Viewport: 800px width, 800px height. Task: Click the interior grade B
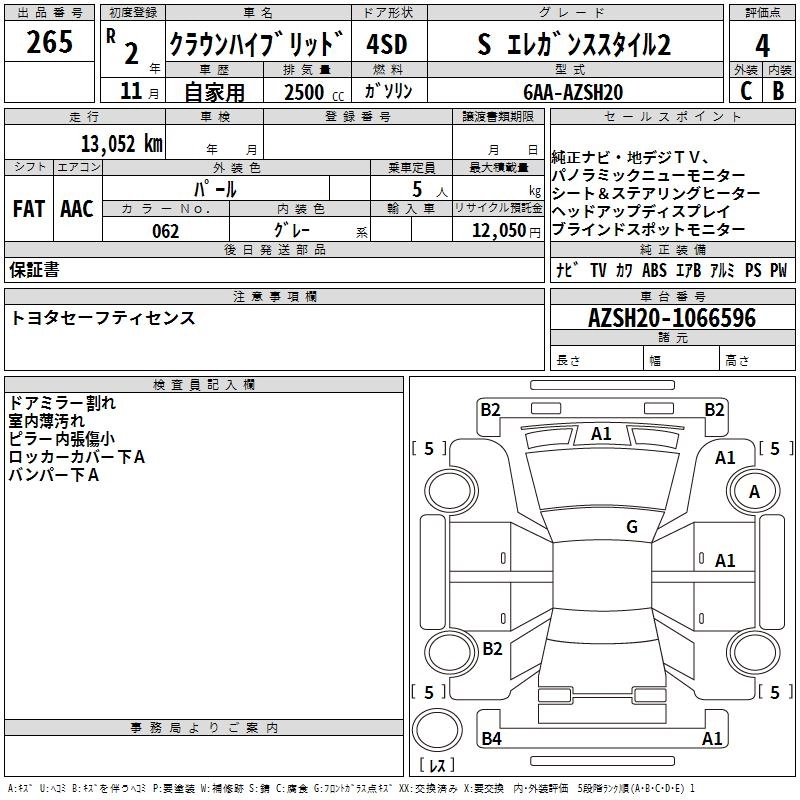point(779,91)
